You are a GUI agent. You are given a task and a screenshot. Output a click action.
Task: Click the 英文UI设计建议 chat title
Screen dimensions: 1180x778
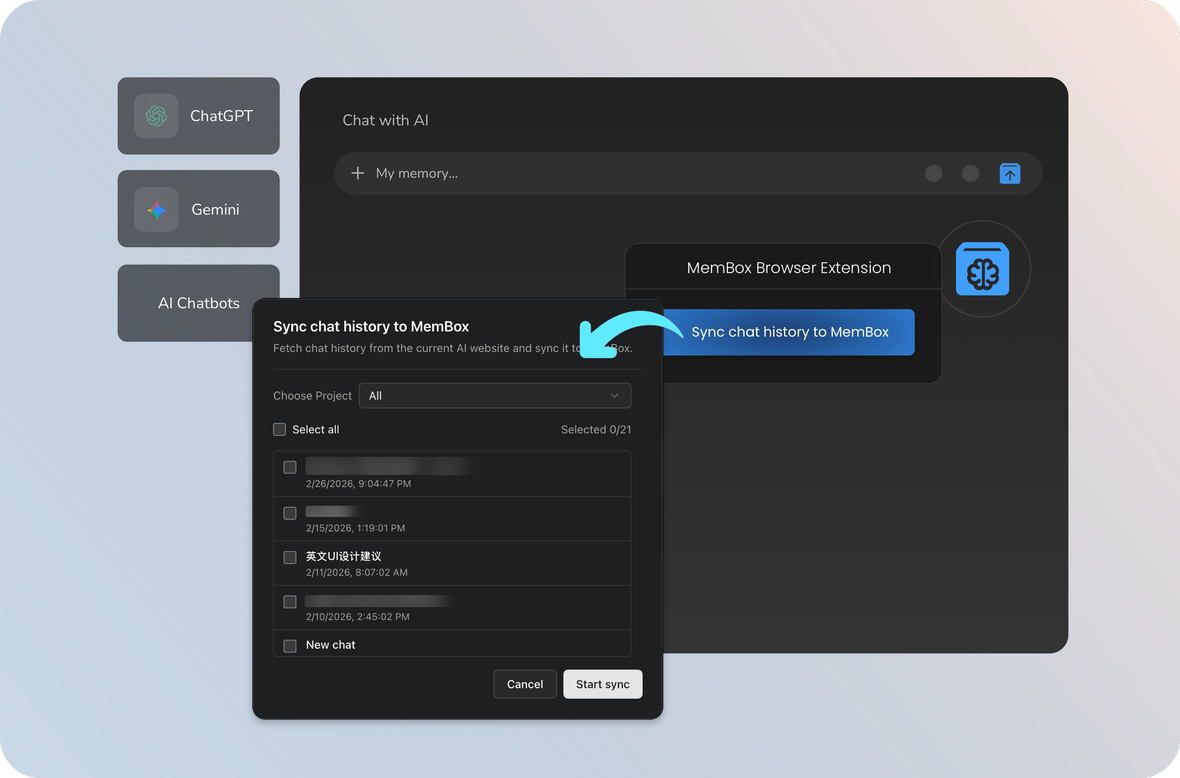343,556
